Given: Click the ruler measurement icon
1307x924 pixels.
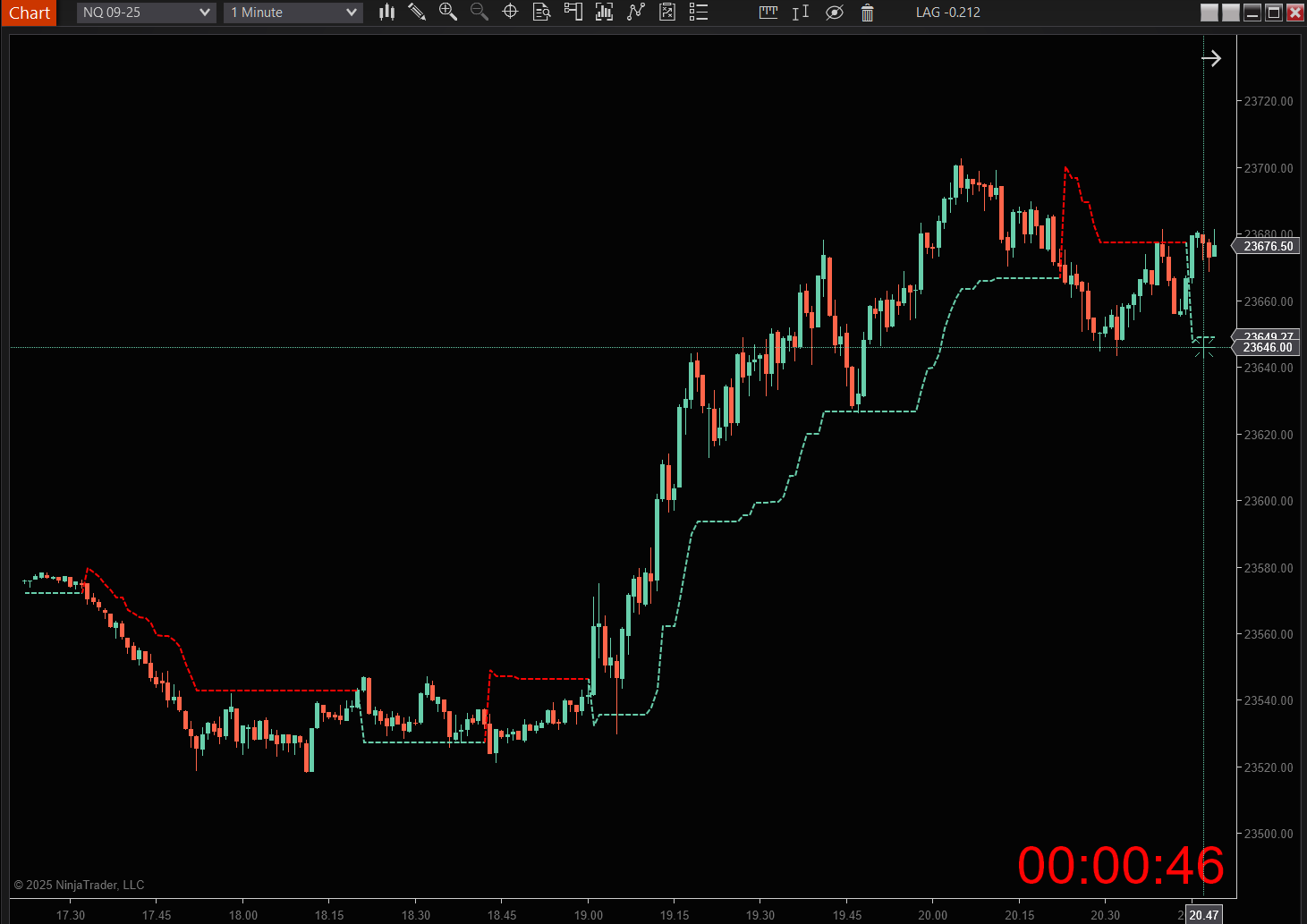Looking at the screenshot, I should (768, 13).
